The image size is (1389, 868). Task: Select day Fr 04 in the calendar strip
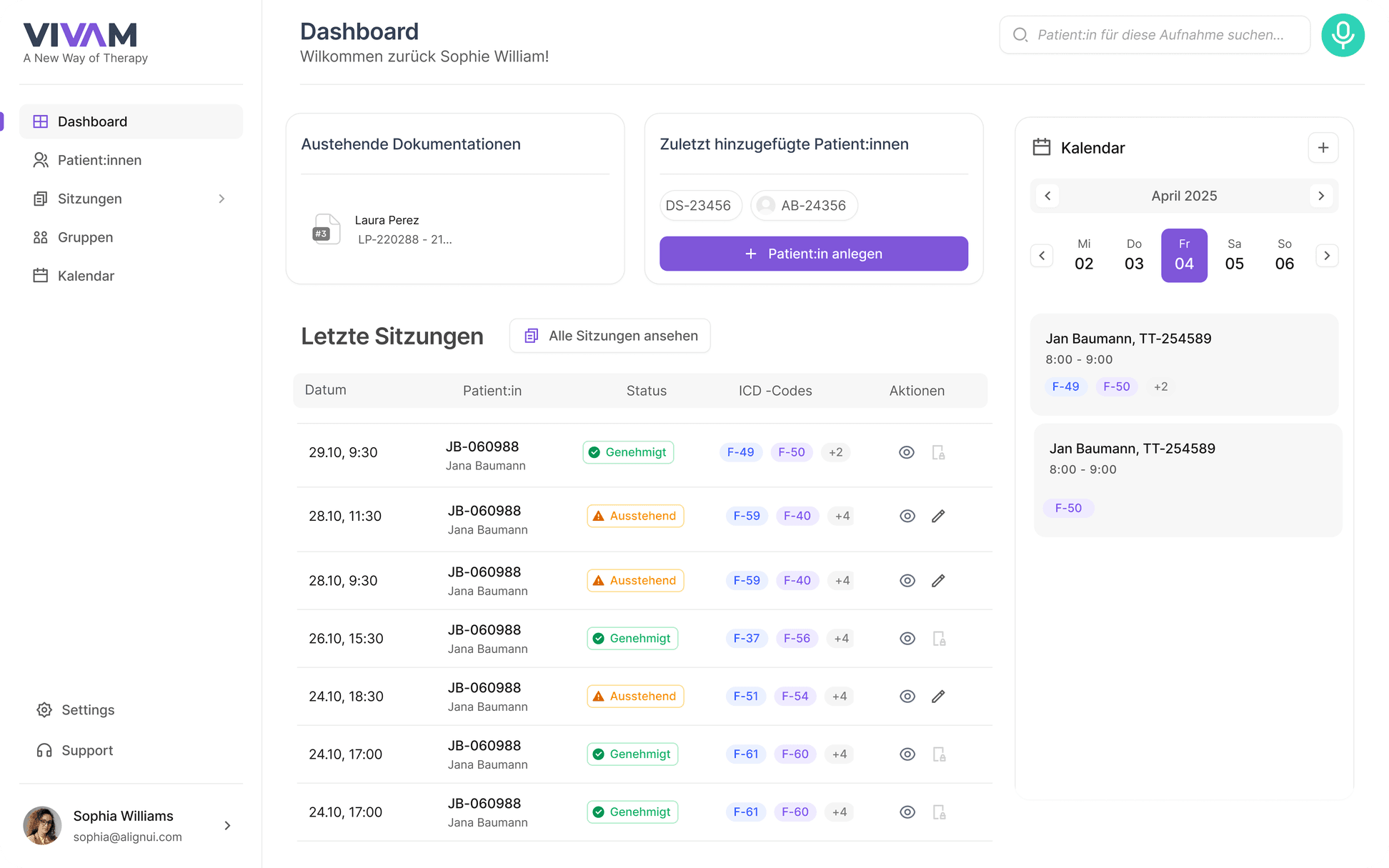1184,255
